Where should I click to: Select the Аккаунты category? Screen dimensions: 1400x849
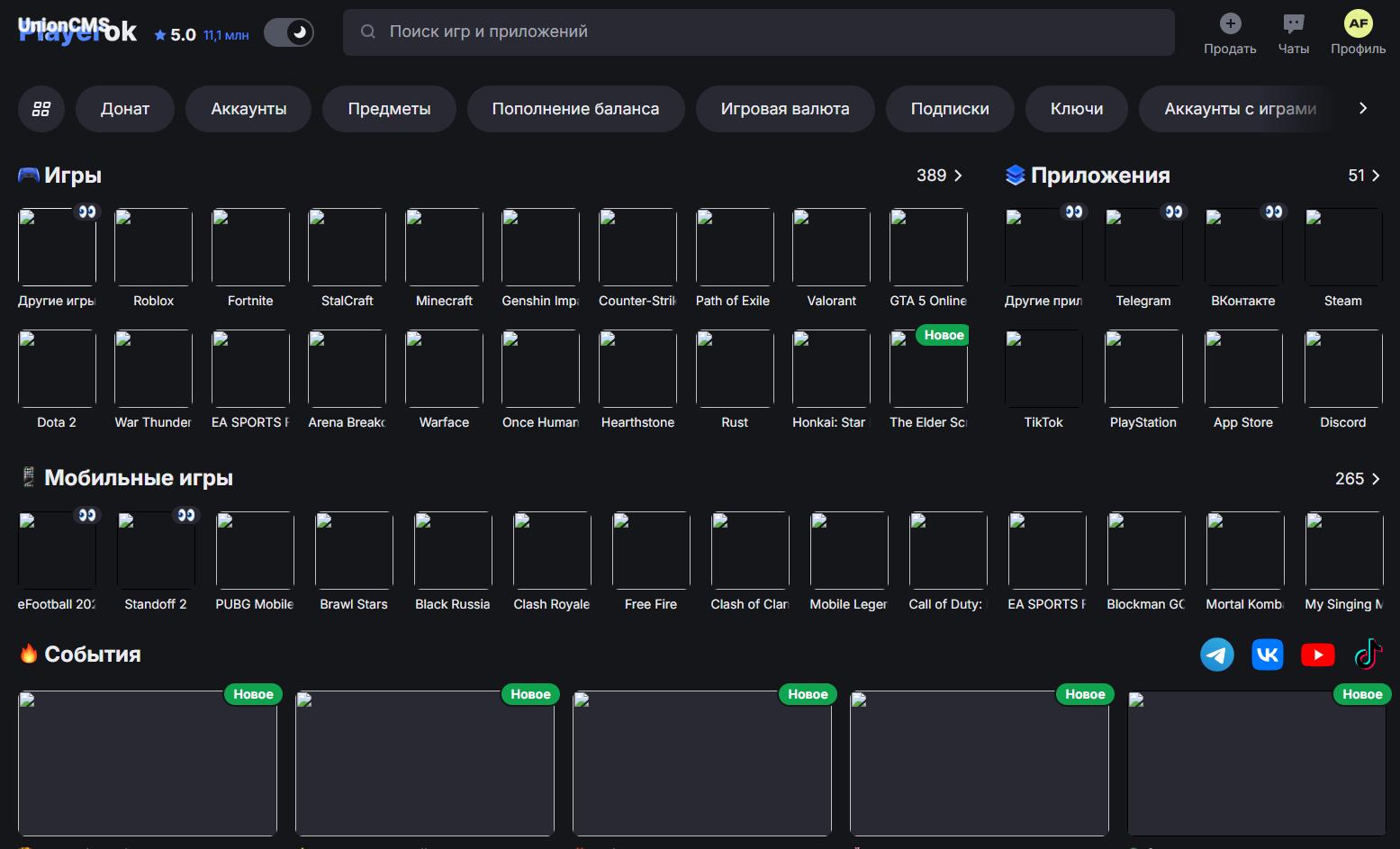coord(248,109)
